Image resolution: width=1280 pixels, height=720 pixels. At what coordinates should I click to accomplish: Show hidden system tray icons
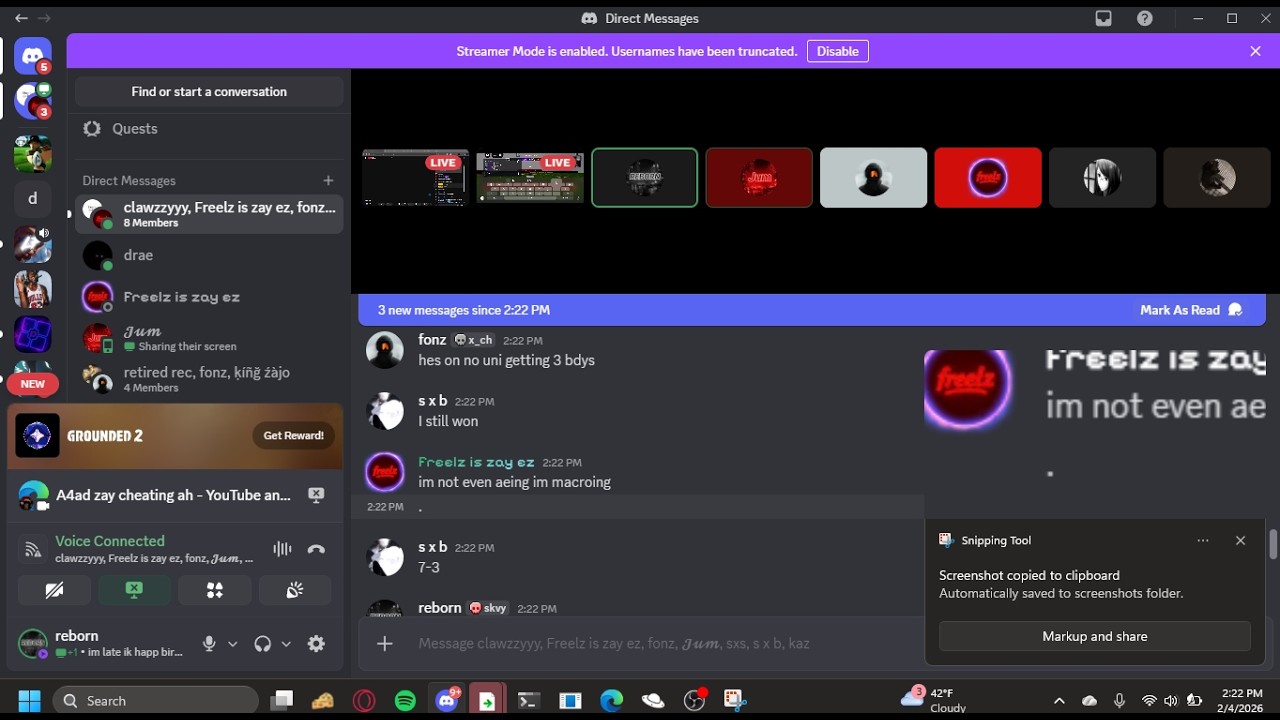(x=1059, y=701)
